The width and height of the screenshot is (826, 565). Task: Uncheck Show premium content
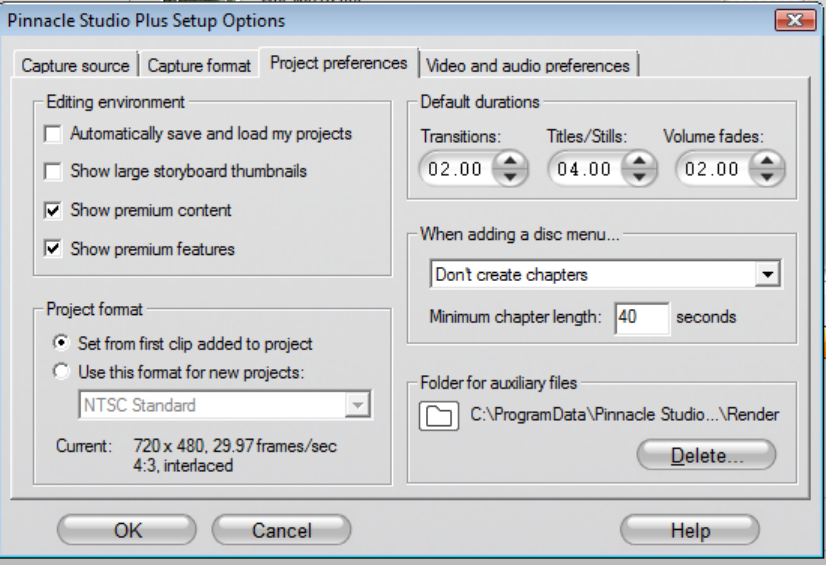pyautogui.click(x=53, y=211)
